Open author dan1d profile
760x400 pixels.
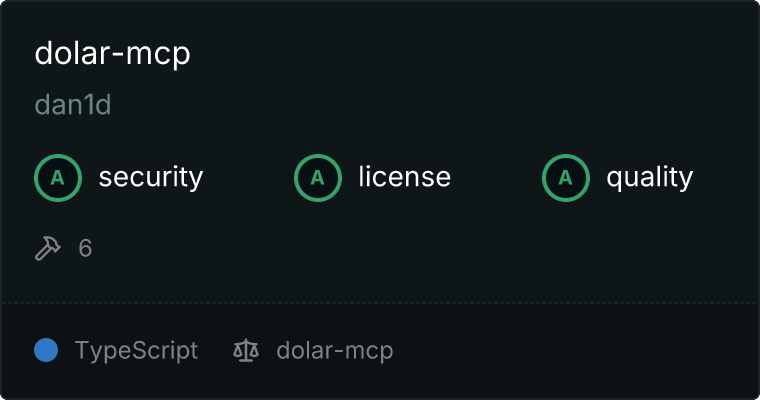click(x=73, y=105)
